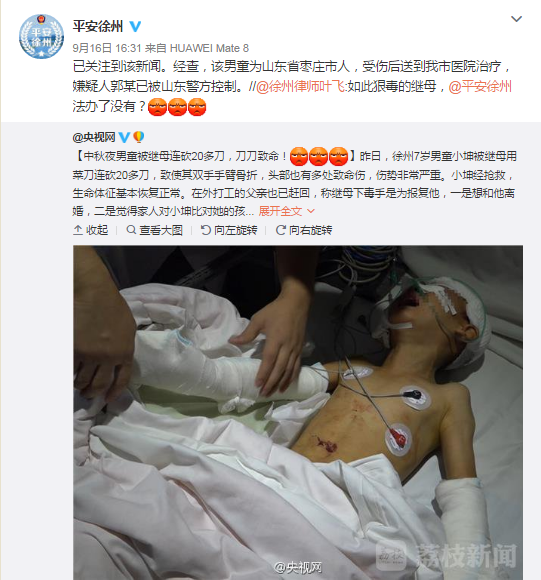
Task: Click the counterclockwise rotate icon
Action: (206, 230)
